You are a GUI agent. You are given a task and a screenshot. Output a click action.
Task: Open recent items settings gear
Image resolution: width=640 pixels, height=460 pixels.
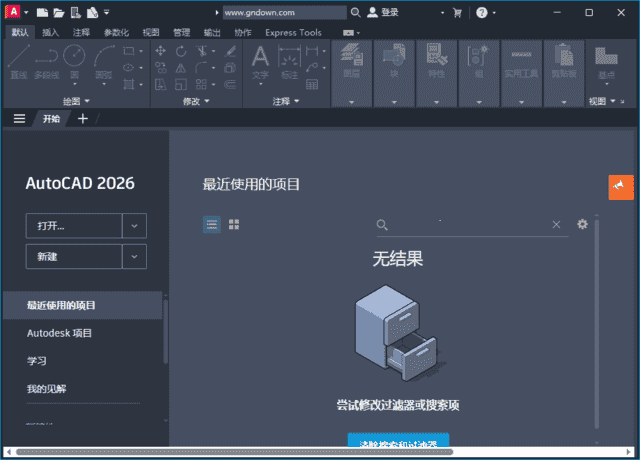click(x=582, y=224)
